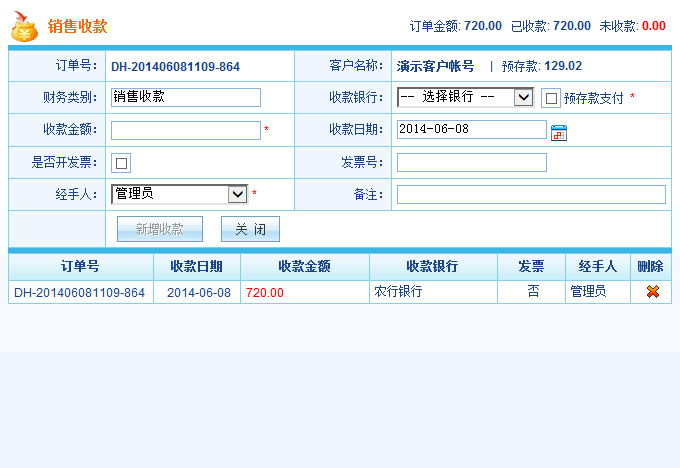Viewport: 680px width, 468px height.
Task: Open the calendar date picker icon
Action: (x=559, y=132)
